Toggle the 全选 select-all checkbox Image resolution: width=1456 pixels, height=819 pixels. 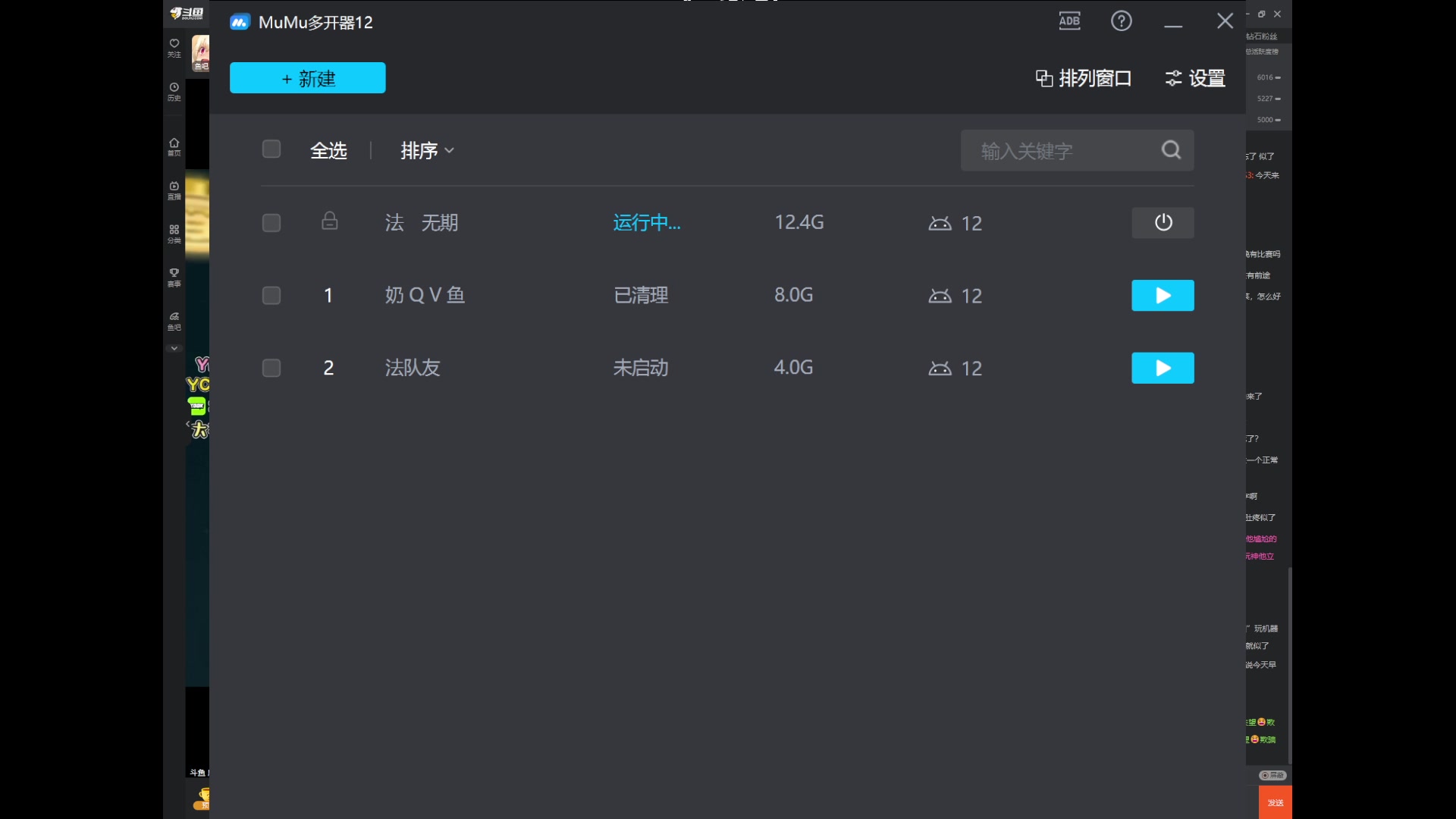coord(271,149)
